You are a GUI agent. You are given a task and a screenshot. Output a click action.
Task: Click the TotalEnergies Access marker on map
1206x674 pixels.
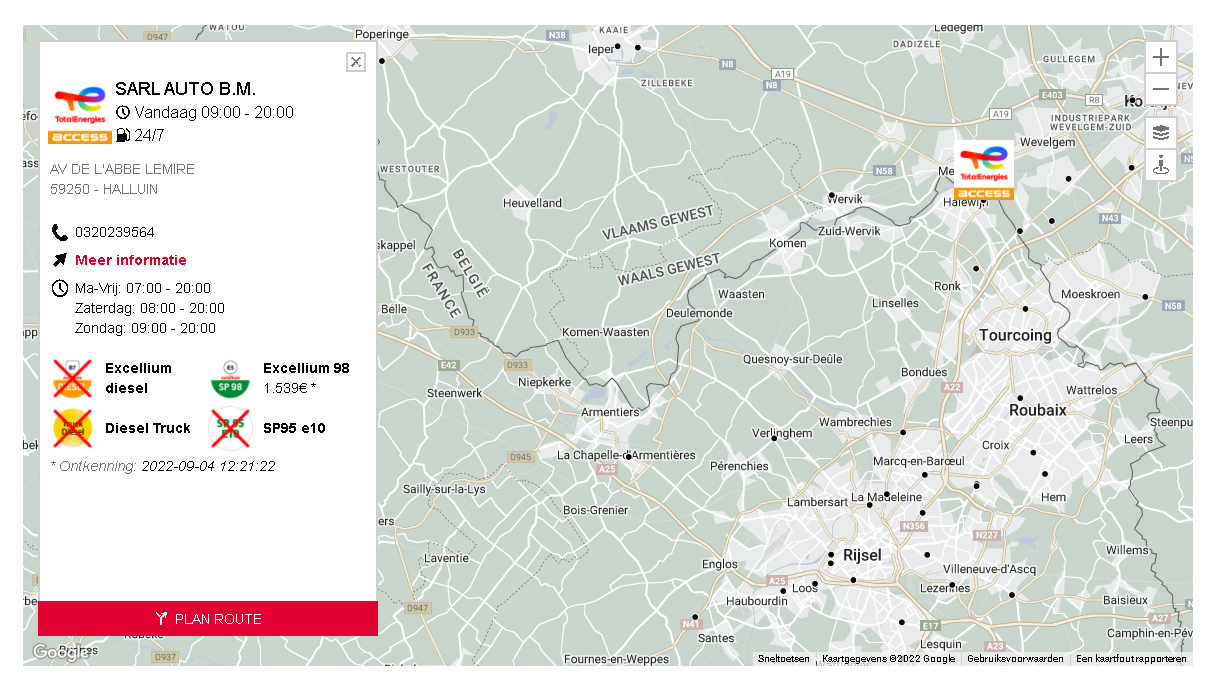coord(984,170)
